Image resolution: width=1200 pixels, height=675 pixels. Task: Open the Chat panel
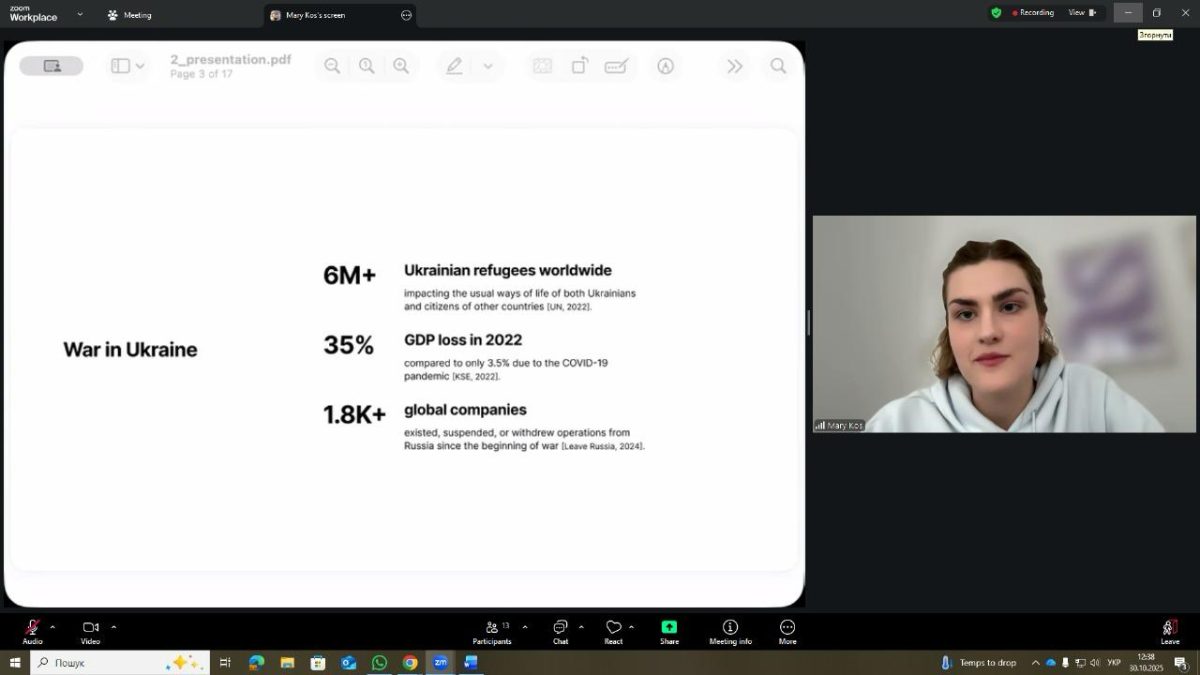coord(560,629)
